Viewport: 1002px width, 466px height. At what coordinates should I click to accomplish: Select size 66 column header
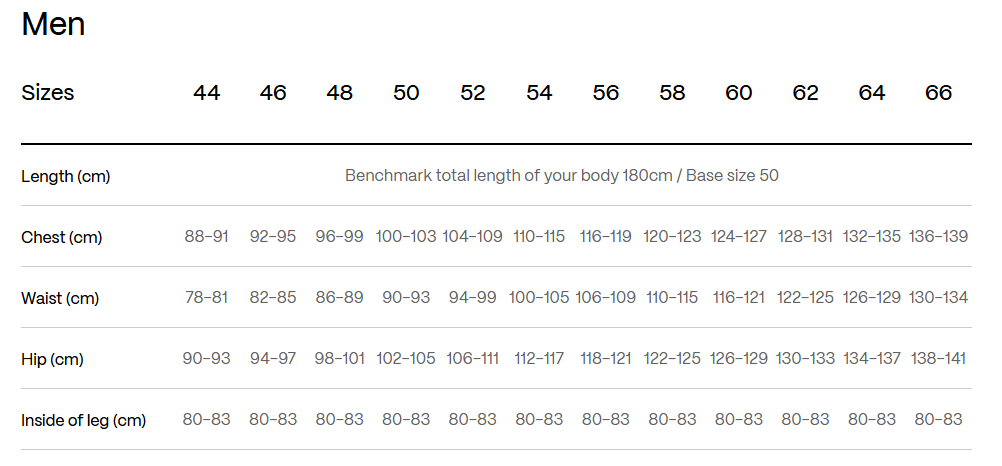pos(938,93)
